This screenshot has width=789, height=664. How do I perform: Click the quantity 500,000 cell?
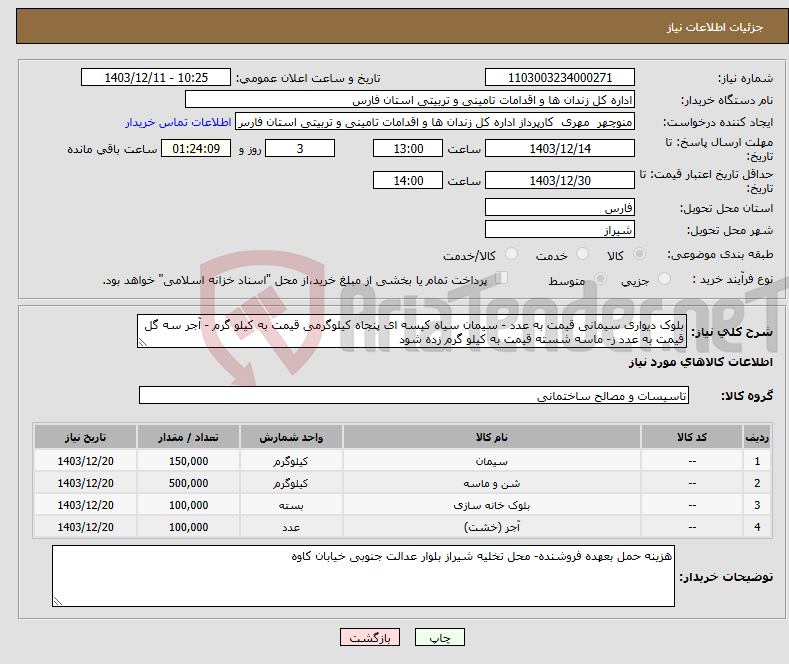pyautogui.click(x=188, y=483)
